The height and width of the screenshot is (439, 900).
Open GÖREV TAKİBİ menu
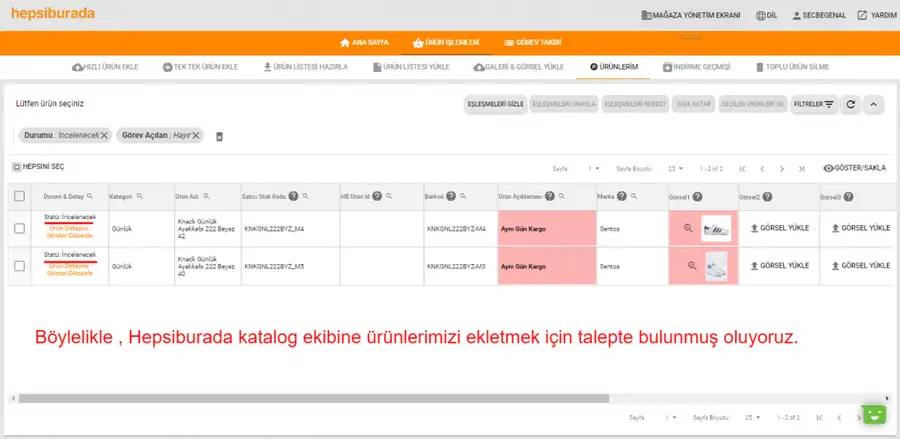pyautogui.click(x=533, y=42)
